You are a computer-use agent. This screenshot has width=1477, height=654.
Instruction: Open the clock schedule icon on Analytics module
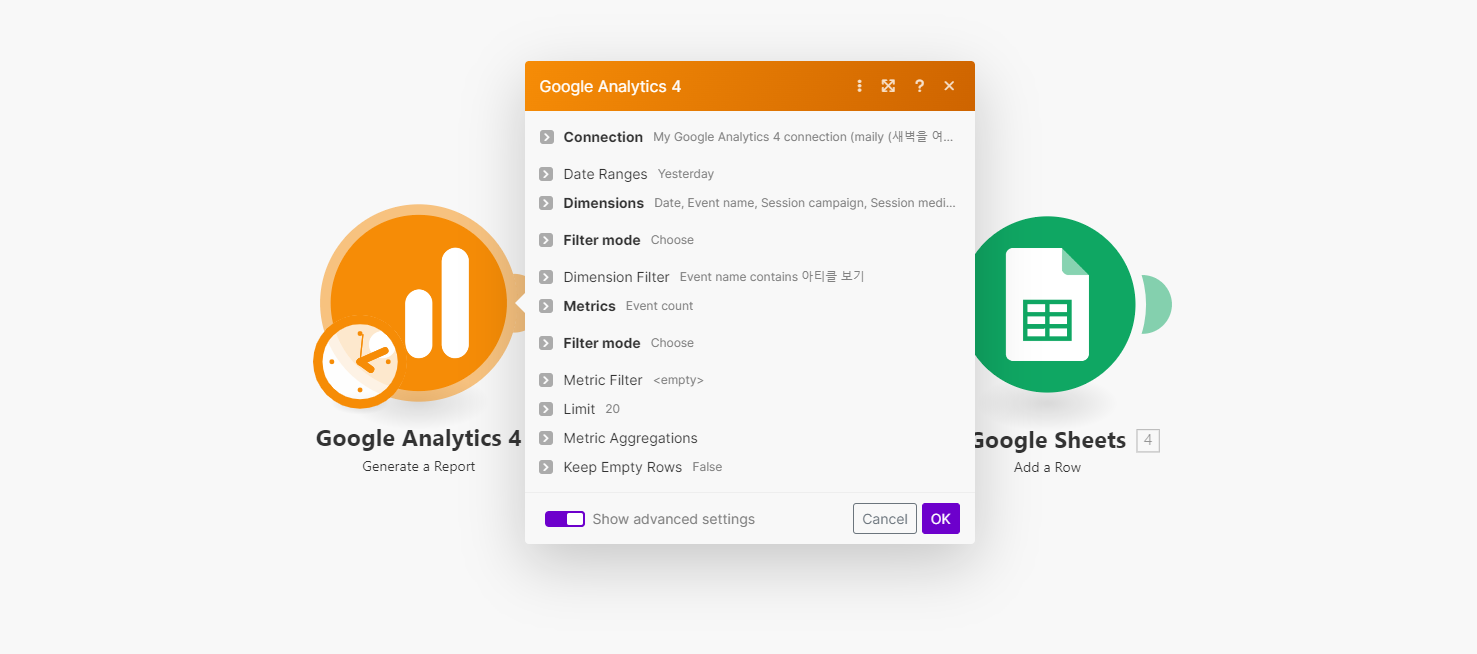[x=358, y=362]
